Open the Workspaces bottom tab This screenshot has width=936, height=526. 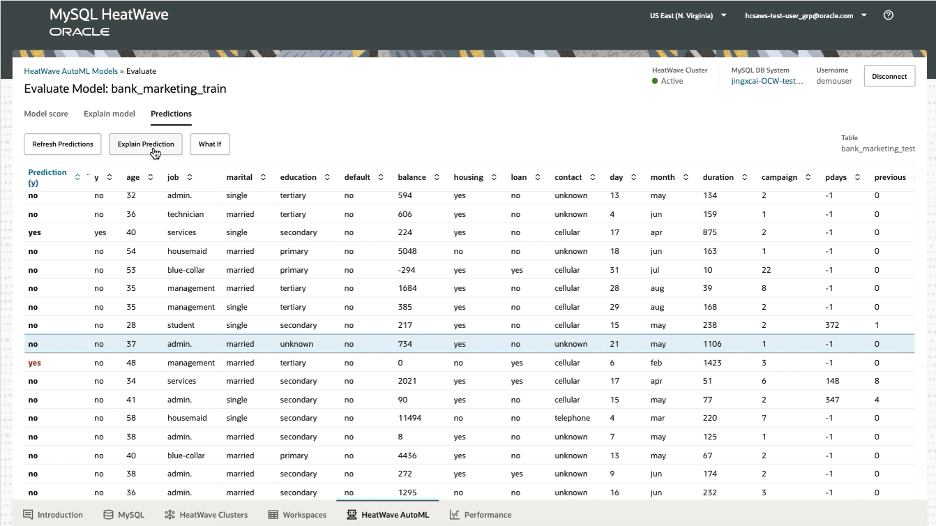297,515
